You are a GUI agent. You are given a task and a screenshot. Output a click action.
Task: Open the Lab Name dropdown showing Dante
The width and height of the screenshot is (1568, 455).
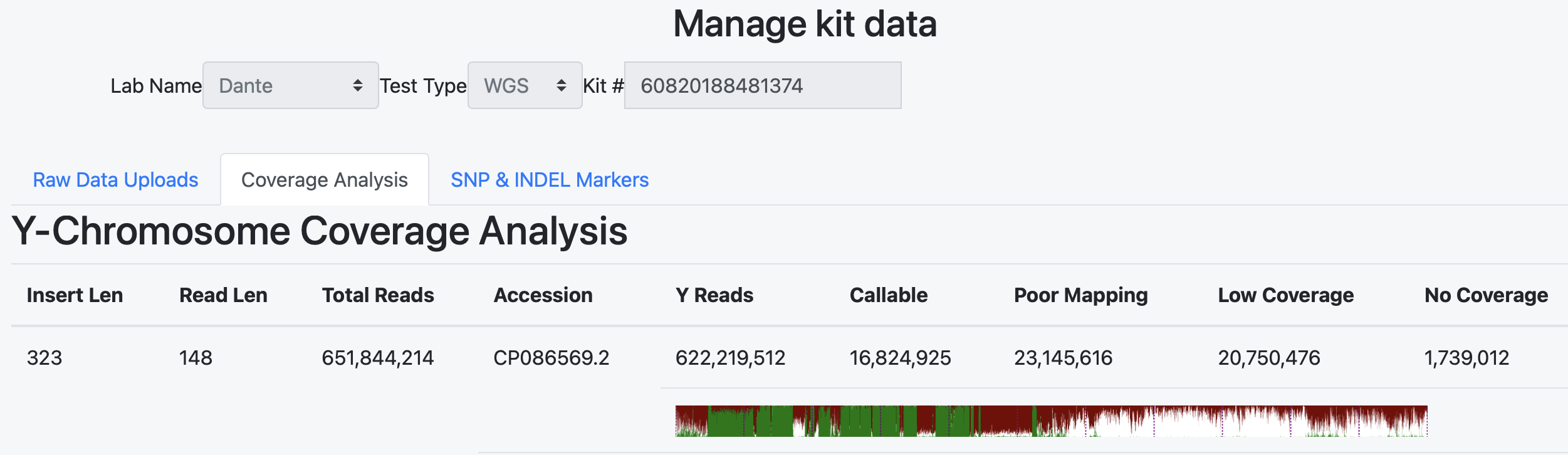pos(291,85)
